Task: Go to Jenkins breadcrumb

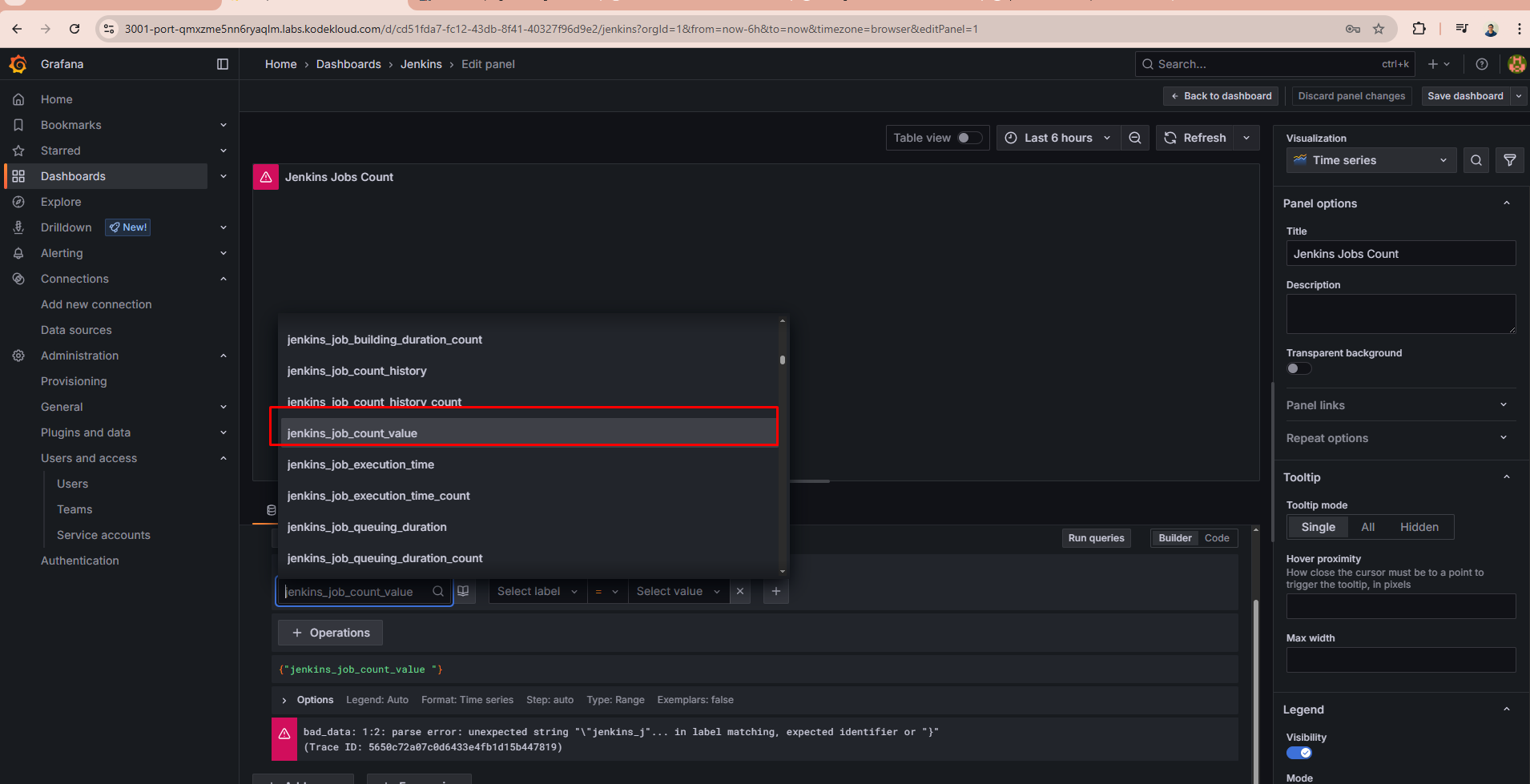Action: pos(421,64)
